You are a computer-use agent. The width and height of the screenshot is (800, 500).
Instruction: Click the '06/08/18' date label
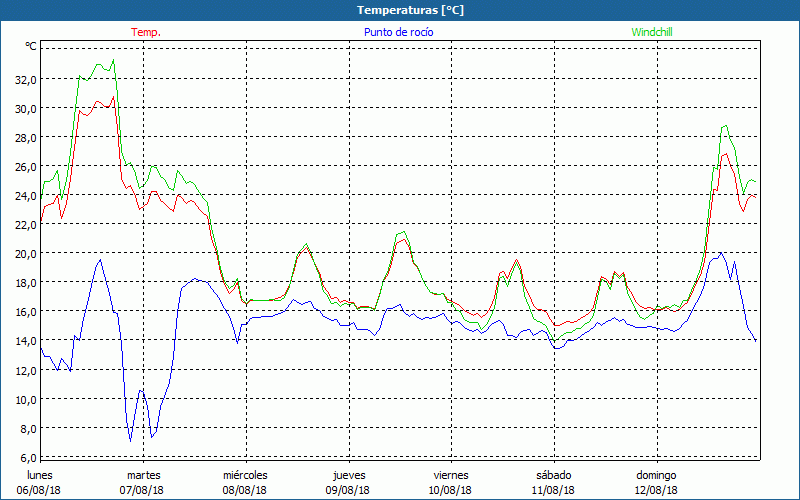pyautogui.click(x=39, y=490)
